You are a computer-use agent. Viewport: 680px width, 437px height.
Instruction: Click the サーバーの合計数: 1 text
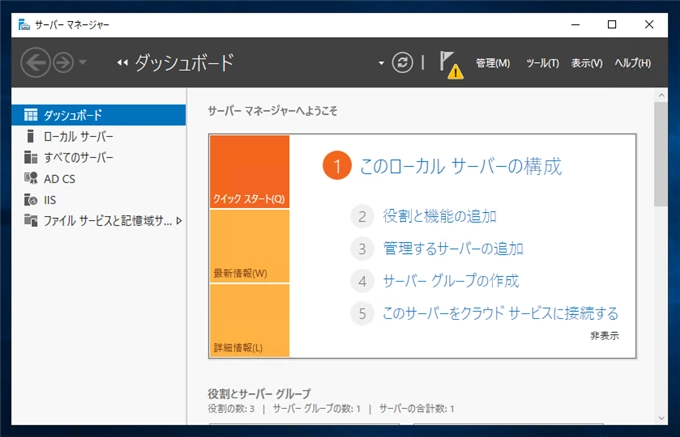417,408
